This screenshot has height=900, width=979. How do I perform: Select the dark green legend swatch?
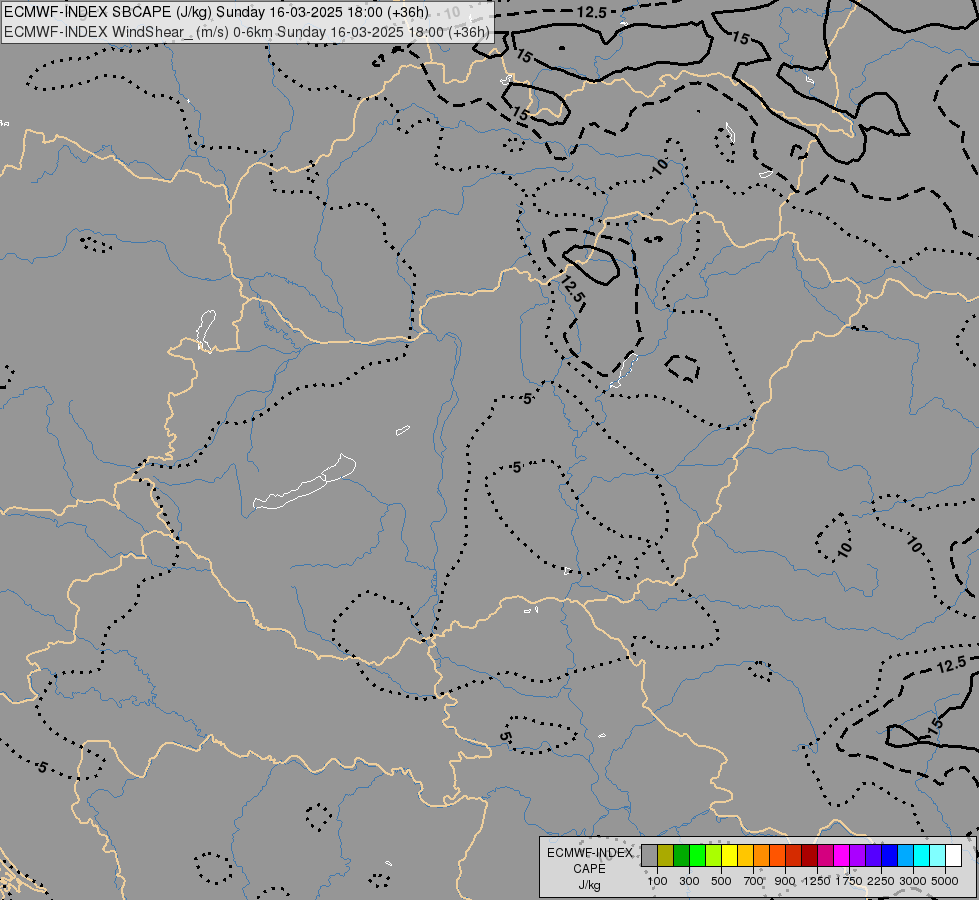[x=682, y=855]
